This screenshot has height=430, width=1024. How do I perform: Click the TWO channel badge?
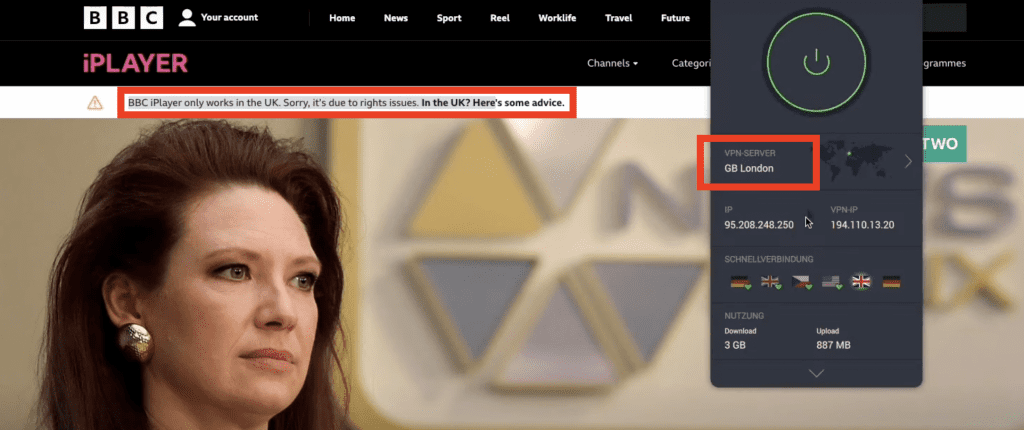click(944, 144)
